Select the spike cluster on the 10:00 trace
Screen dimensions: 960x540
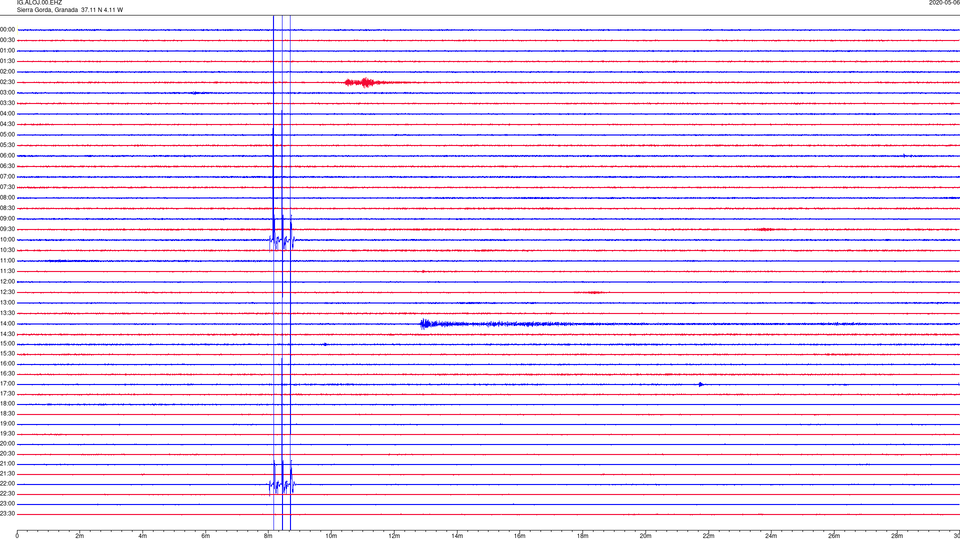click(x=282, y=241)
